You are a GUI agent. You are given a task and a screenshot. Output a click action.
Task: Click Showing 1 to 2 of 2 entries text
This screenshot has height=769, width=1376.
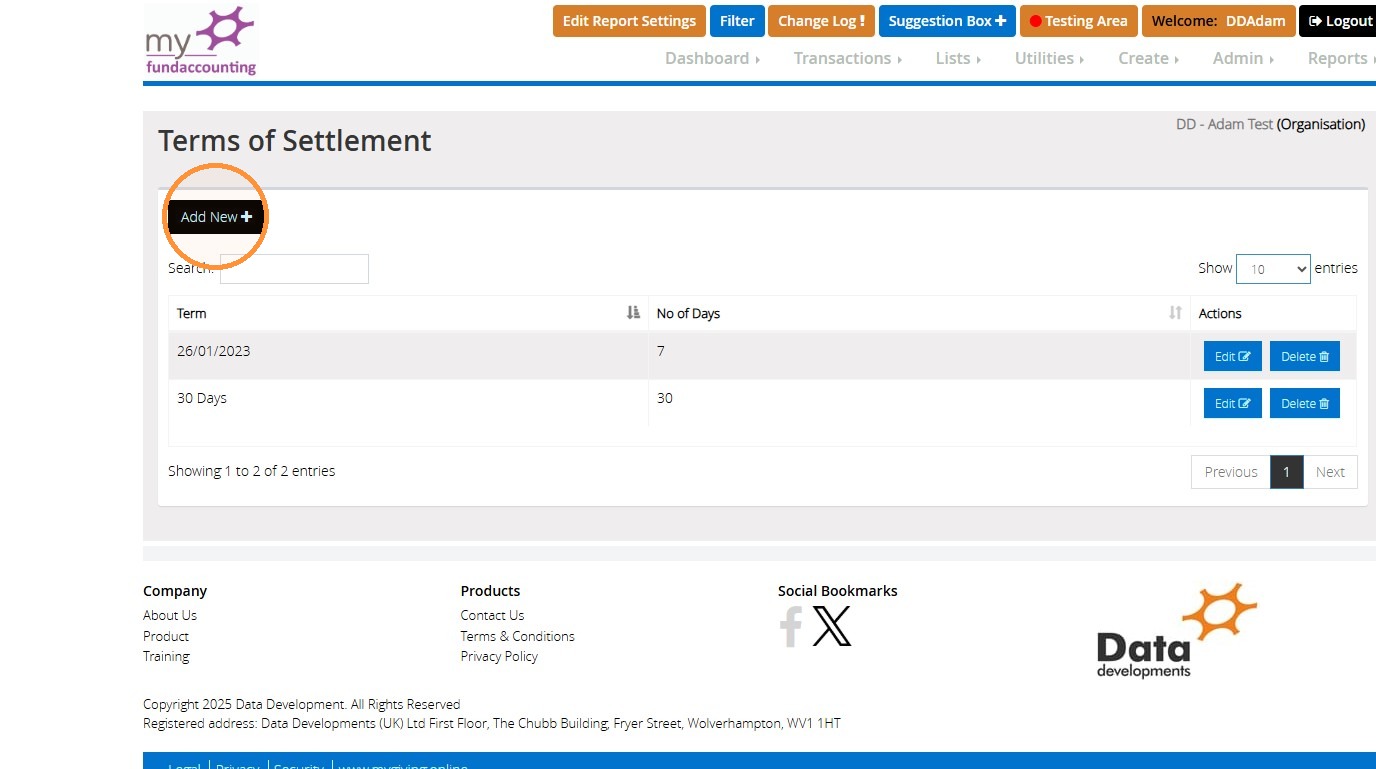click(x=252, y=471)
